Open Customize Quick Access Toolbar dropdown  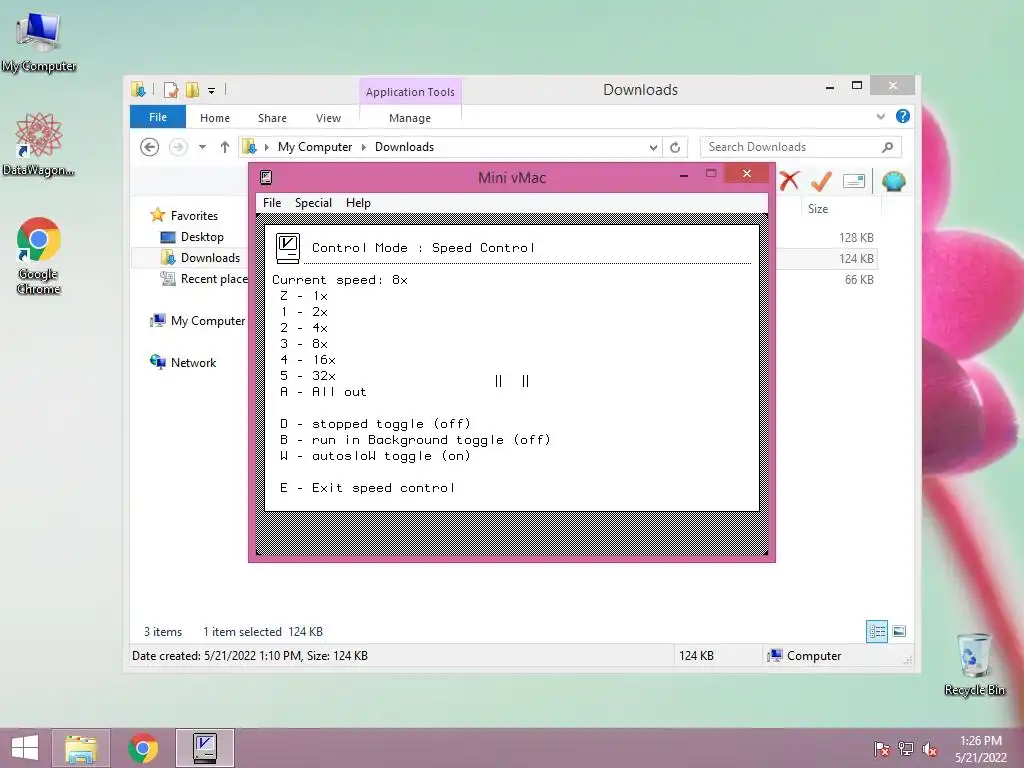click(212, 91)
